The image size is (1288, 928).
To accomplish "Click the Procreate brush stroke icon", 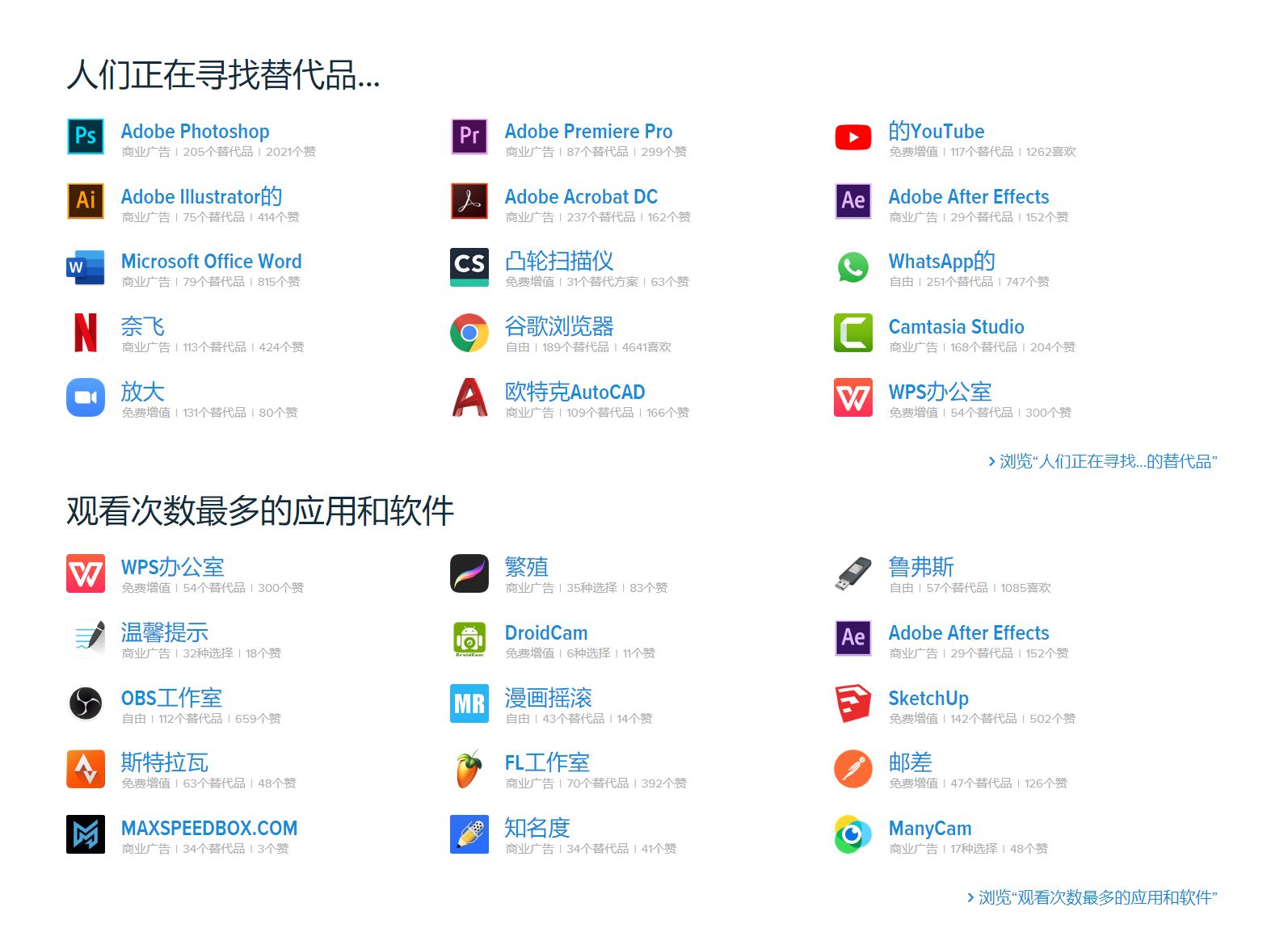I will [x=469, y=573].
